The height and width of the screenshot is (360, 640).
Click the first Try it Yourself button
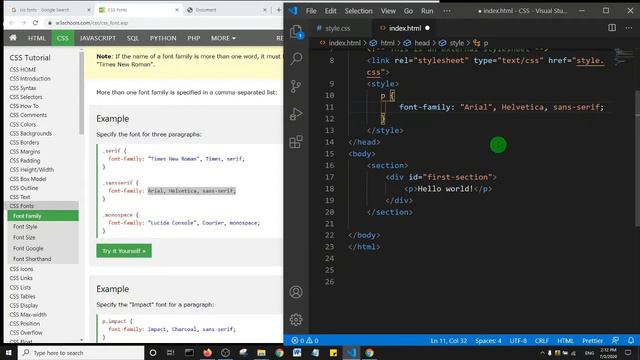click(124, 251)
